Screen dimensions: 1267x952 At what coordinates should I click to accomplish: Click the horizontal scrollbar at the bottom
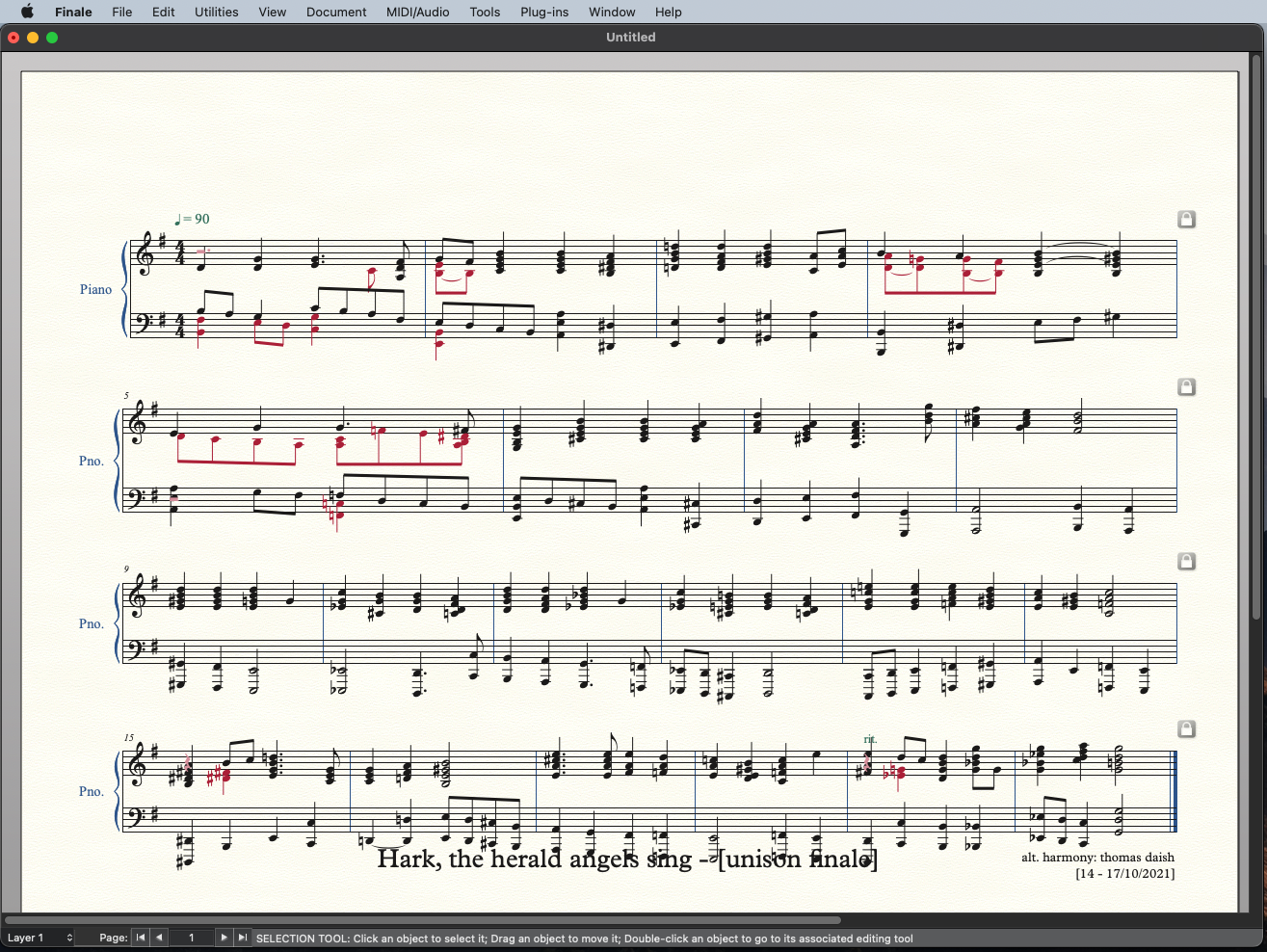tap(424, 920)
